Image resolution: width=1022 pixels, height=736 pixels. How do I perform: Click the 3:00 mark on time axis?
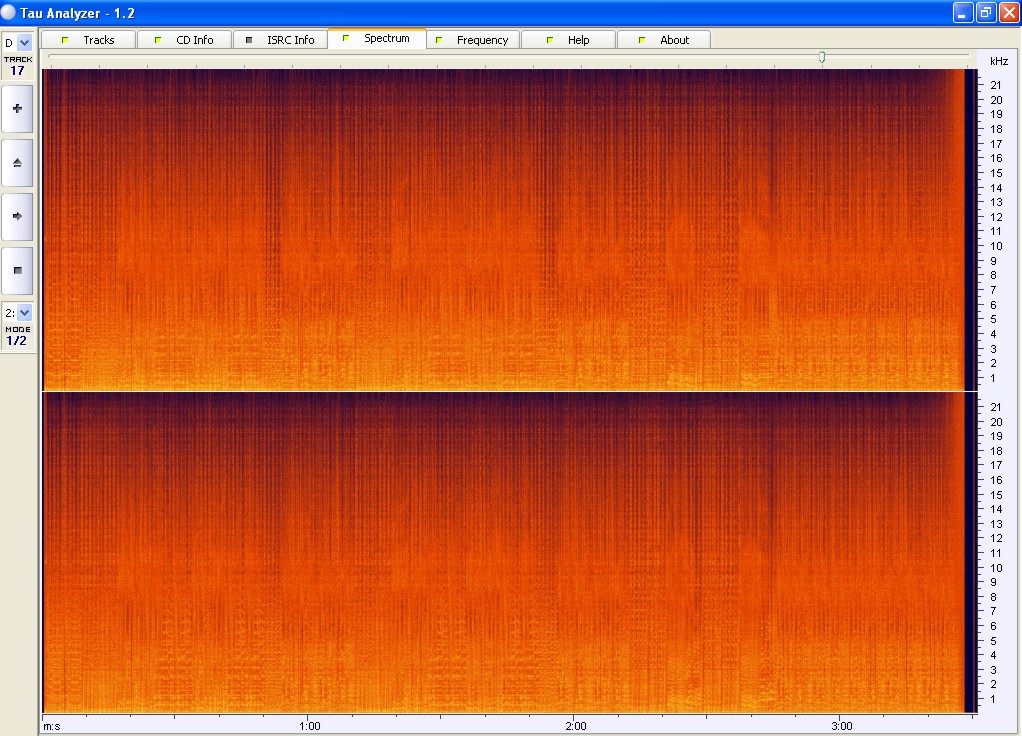click(842, 725)
